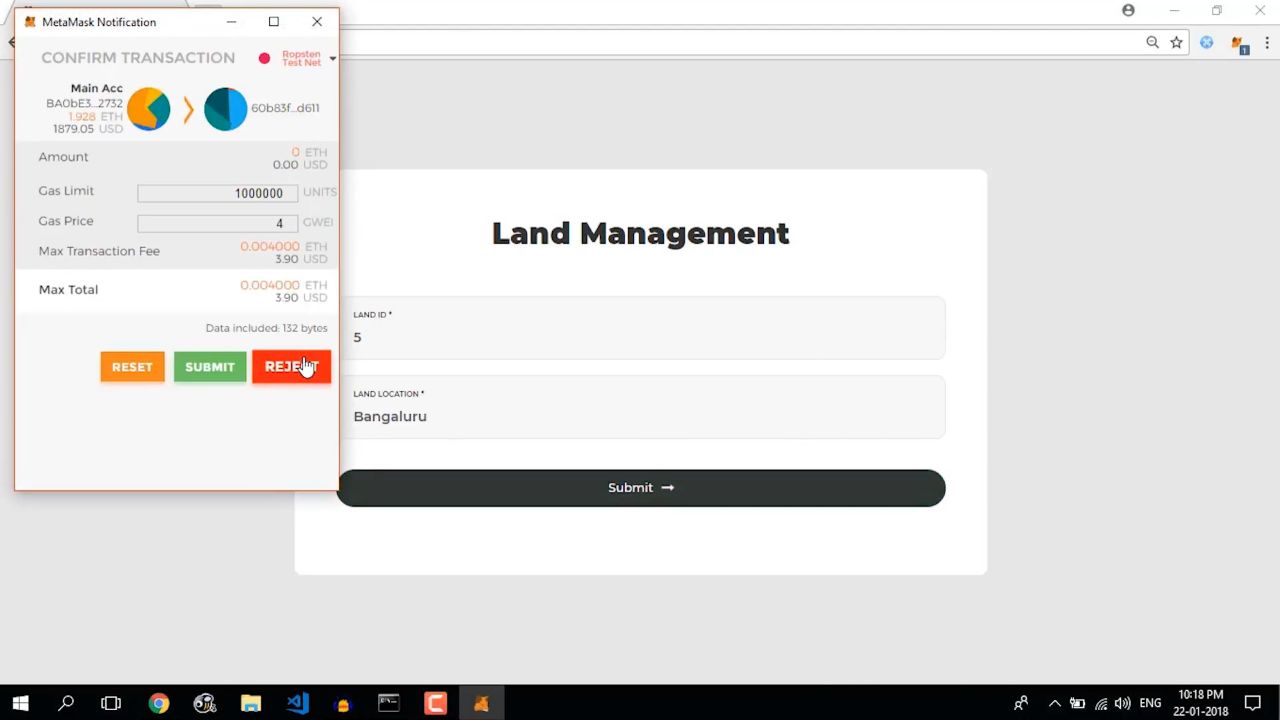Show hidden system tray icons
1280x720 pixels.
click(1054, 704)
